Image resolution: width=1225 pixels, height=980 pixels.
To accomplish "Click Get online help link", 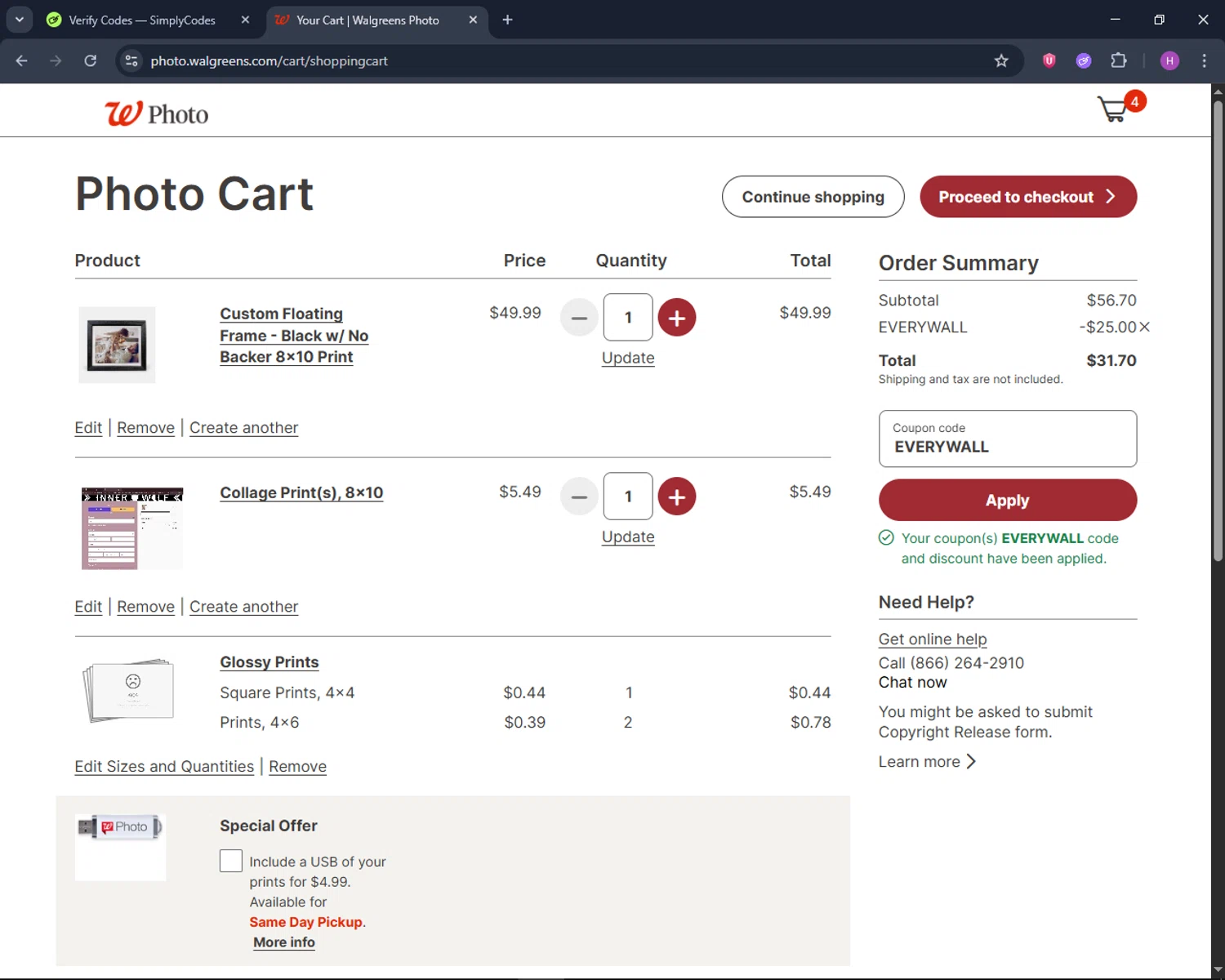I will point(933,639).
